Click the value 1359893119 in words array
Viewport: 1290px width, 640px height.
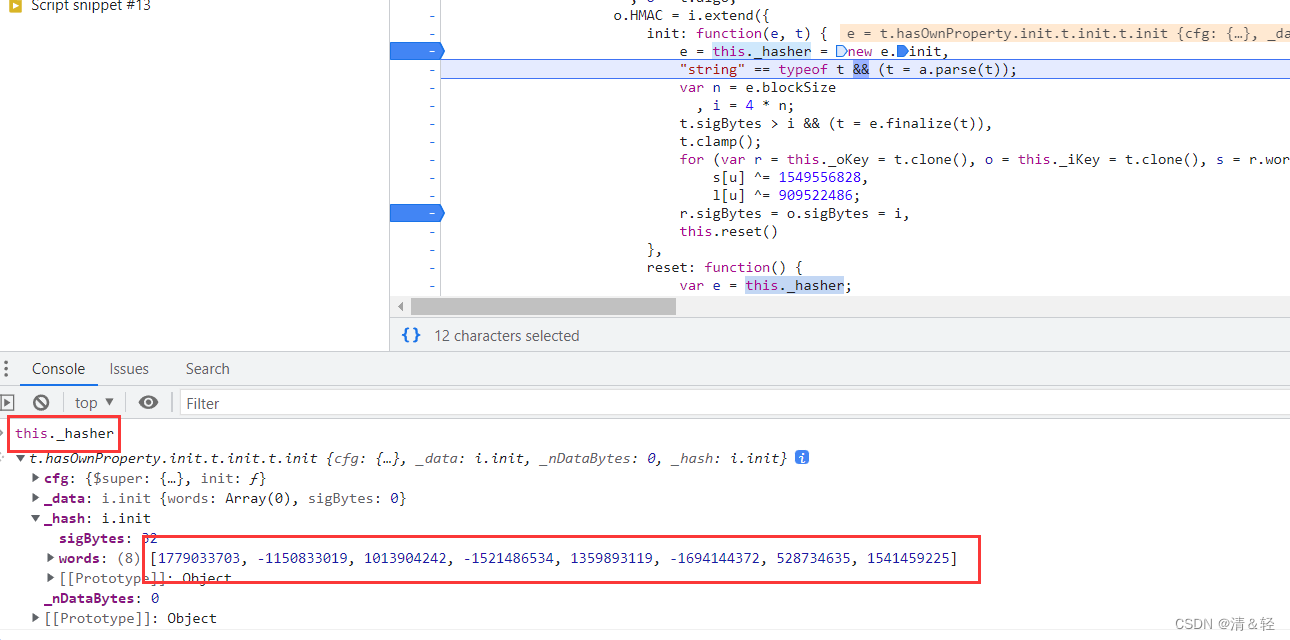(612, 558)
